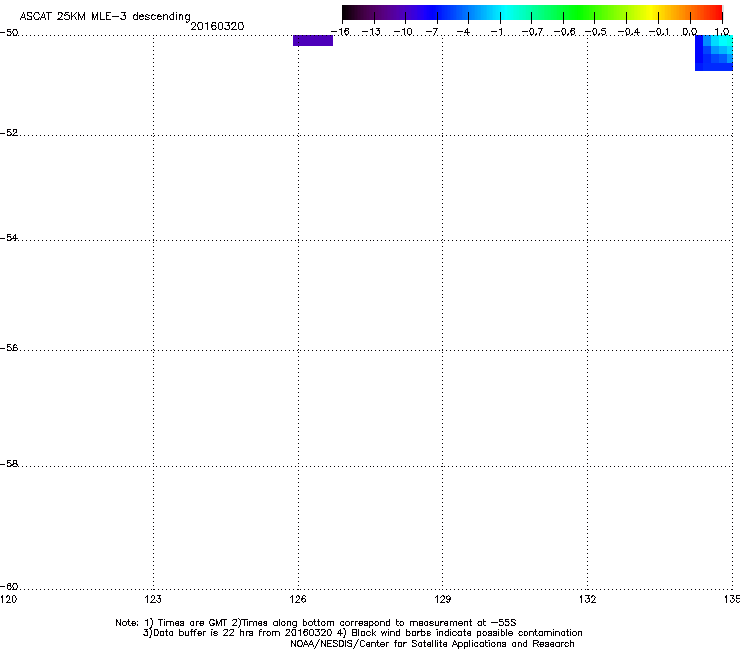This screenshot has width=740, height=650.
Task: Click the 'NOAA/NESDIS/Center for Satellite Applications' credit line
Action: coord(432,644)
